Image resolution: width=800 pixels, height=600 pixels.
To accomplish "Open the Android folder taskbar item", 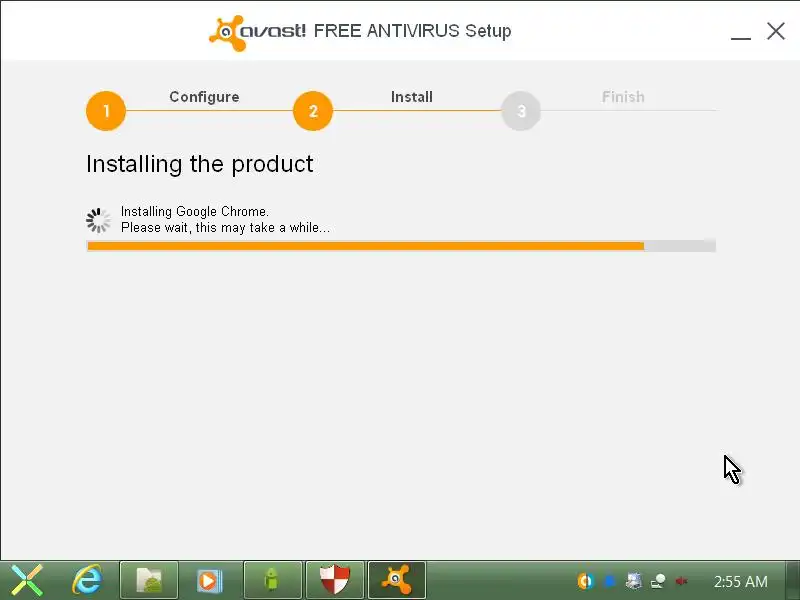I will [x=149, y=580].
